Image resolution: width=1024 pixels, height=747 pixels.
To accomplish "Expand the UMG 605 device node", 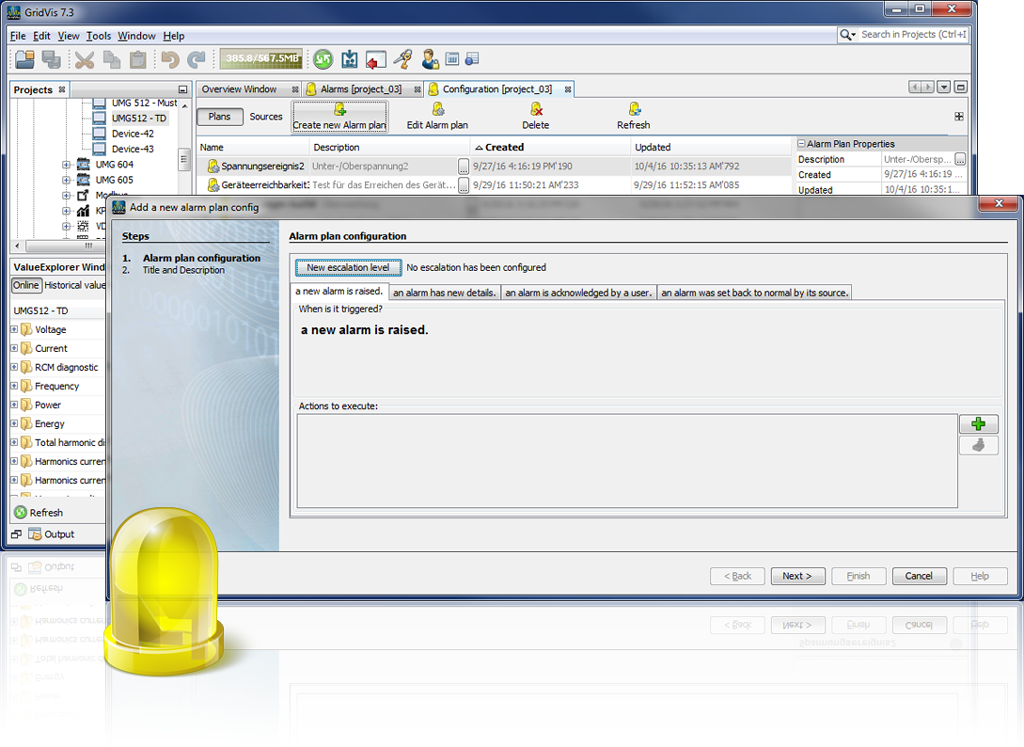I will [68, 178].
